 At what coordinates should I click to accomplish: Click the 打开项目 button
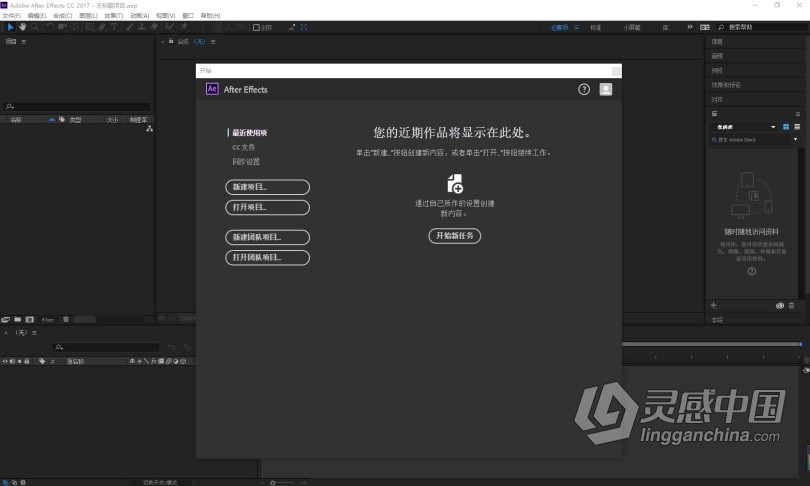(x=268, y=207)
